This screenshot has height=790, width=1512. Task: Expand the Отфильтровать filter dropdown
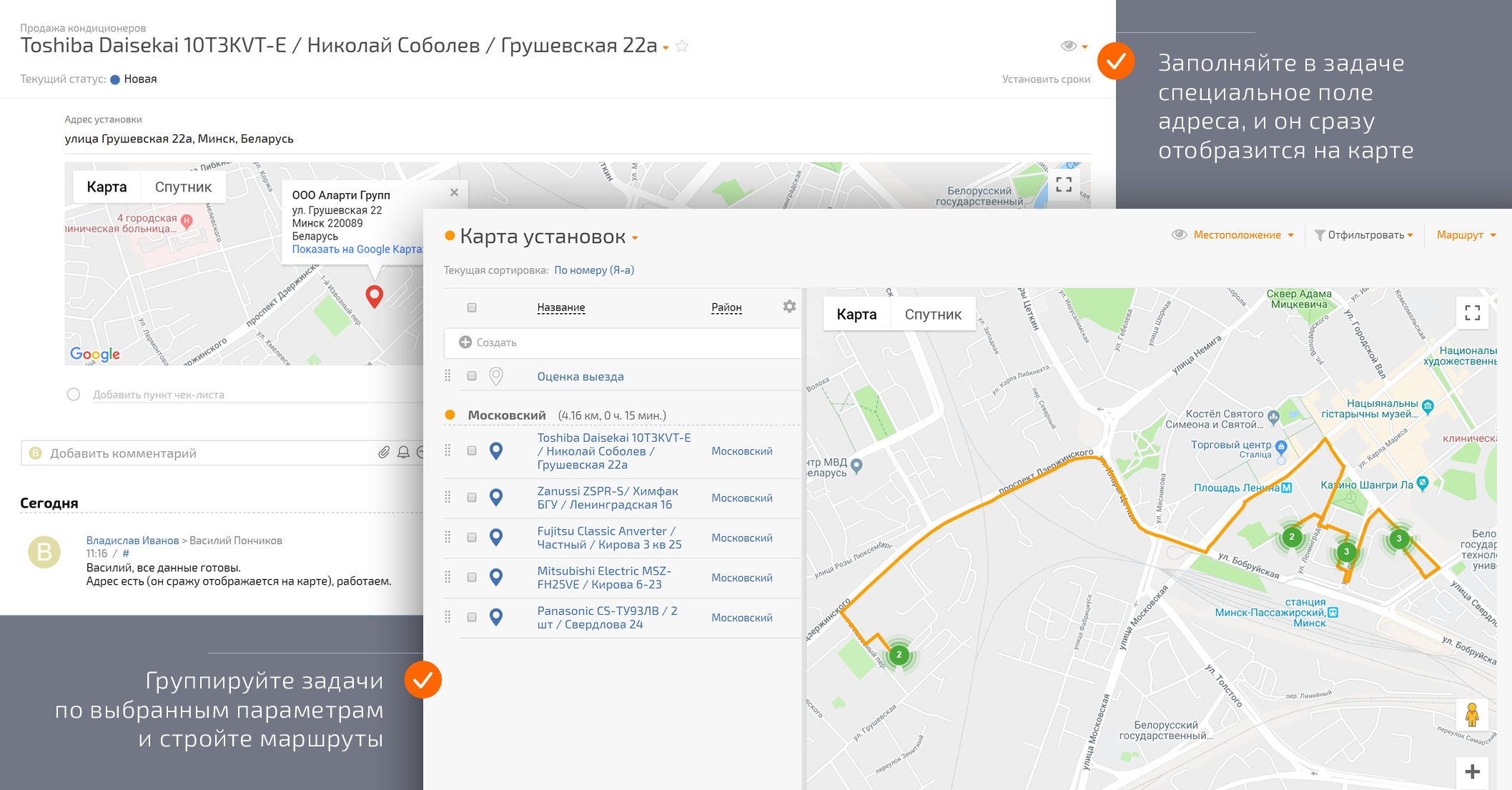point(1365,235)
